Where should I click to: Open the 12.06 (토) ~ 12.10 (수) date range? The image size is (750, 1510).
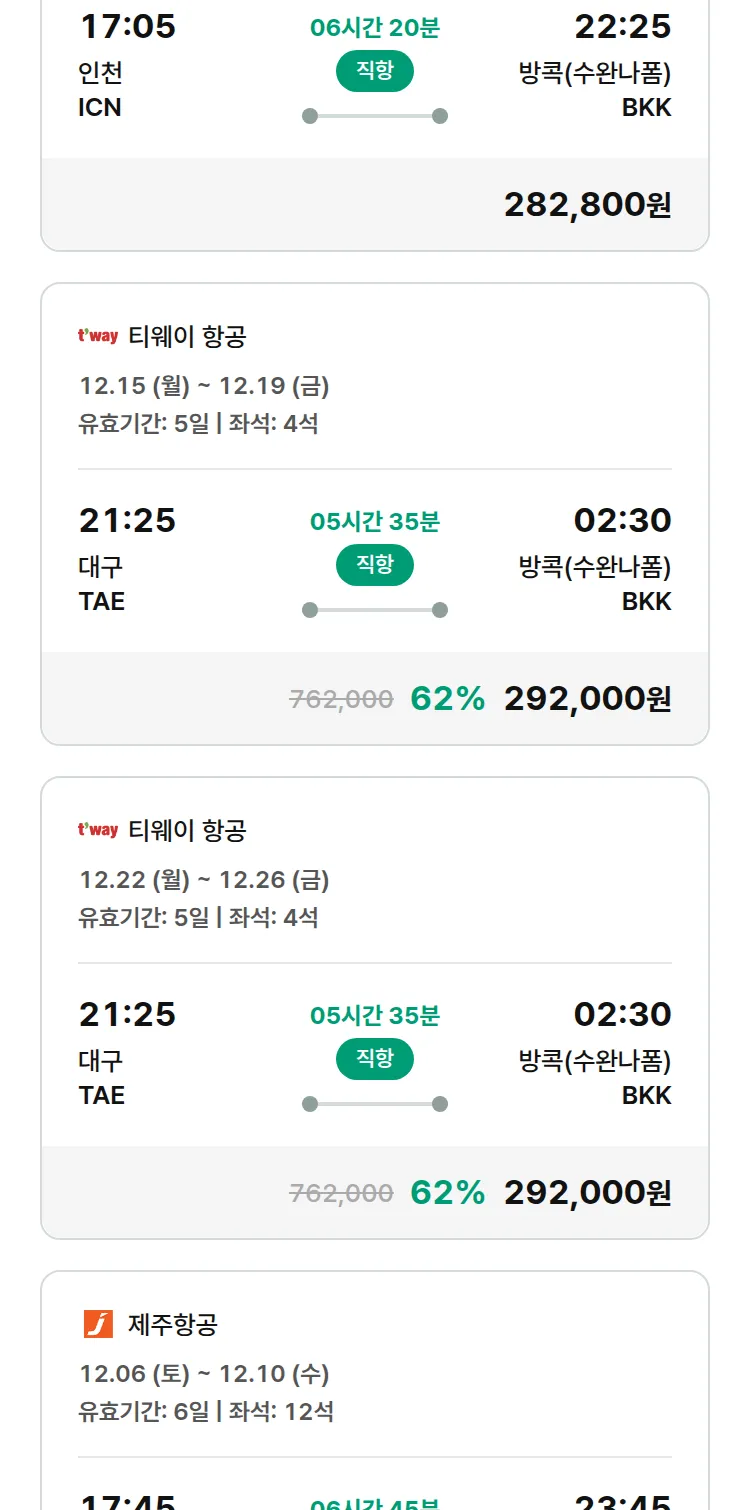[x=204, y=1374]
